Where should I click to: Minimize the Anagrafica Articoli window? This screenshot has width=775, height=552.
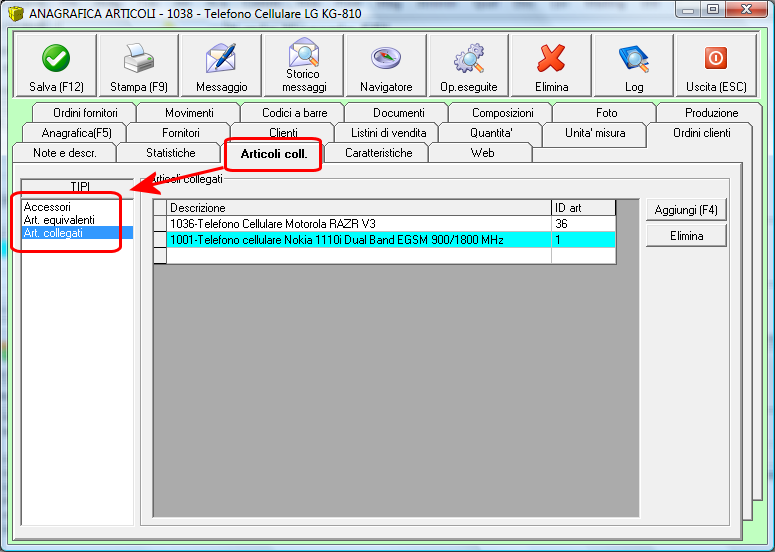pyautogui.click(x=690, y=9)
